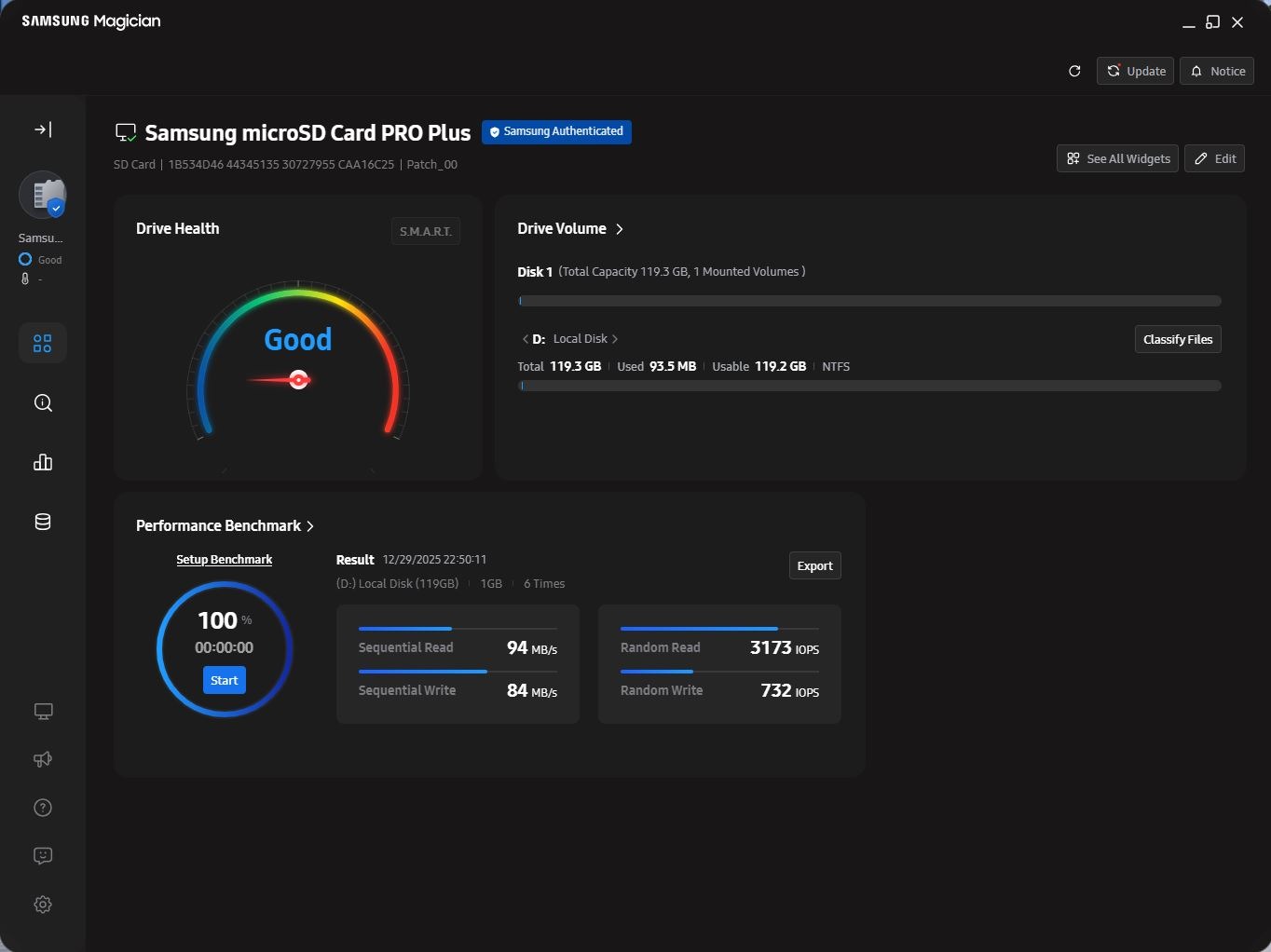The image size is (1271, 952).
Task: Switch to previous volume with left chevron
Action: click(x=526, y=339)
